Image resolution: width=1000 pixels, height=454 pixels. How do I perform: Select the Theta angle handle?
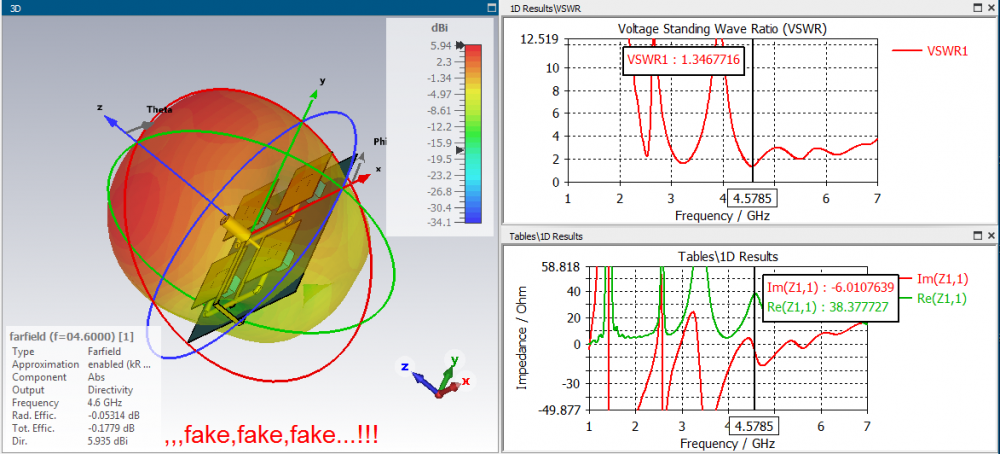142,128
